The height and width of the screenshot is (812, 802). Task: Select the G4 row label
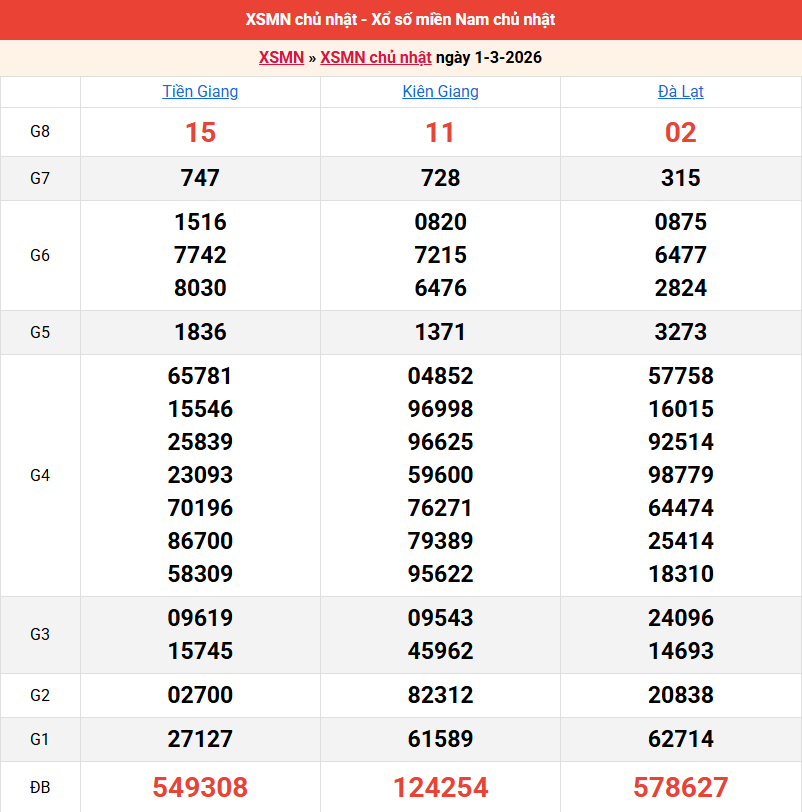click(x=40, y=475)
